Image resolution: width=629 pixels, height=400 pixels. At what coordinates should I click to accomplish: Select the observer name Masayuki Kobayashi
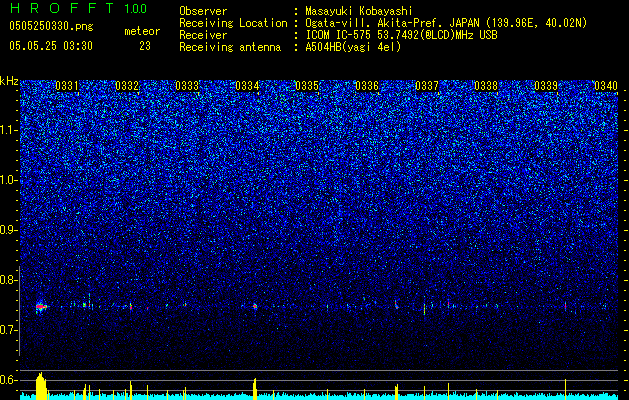[x=359, y=11]
